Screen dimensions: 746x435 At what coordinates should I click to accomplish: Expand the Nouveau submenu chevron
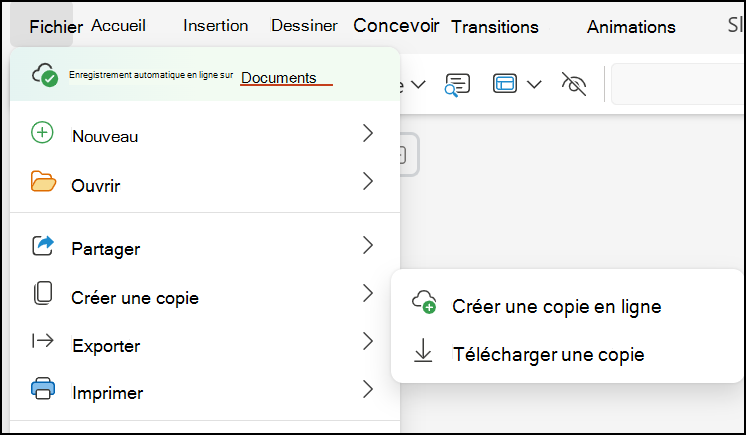point(368,133)
